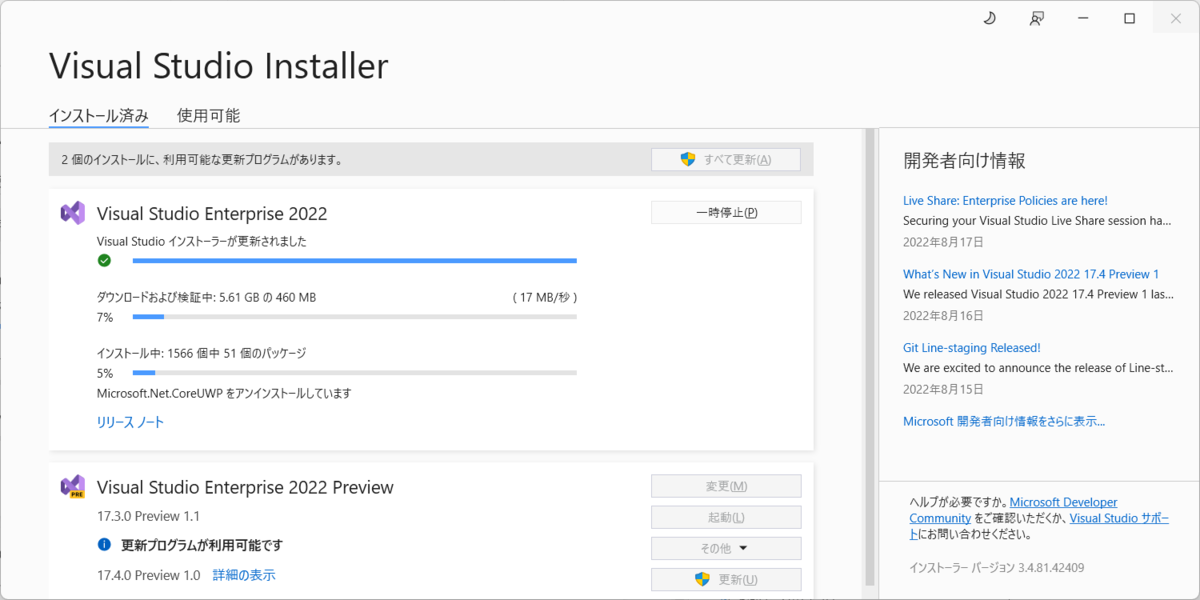Open the Visual Studio サポート link
1200x600 pixels.
point(1119,518)
